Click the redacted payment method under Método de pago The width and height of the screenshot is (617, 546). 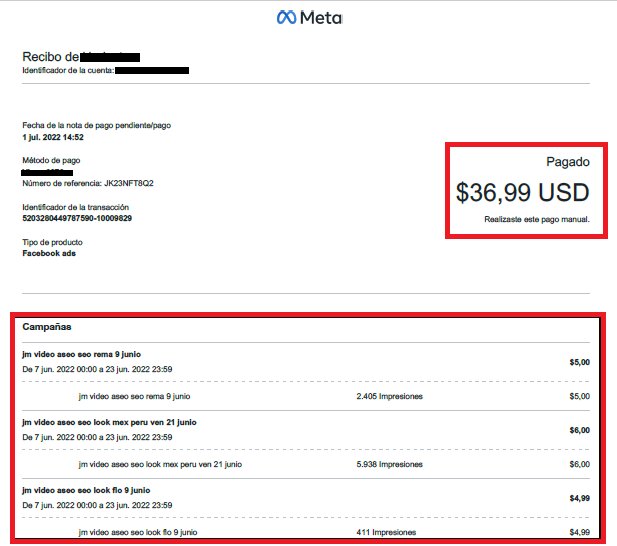[47, 172]
